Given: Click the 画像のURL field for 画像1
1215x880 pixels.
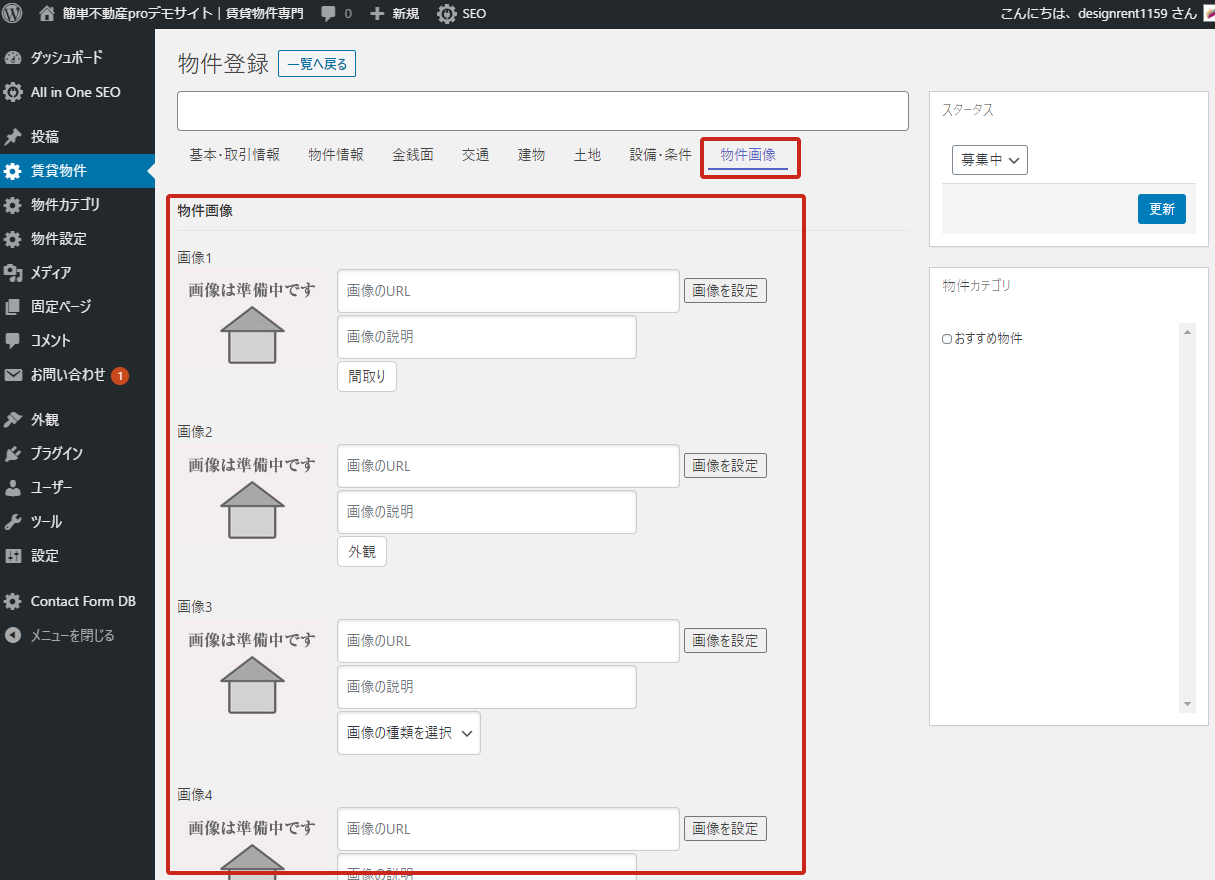Looking at the screenshot, I should pyautogui.click(x=508, y=291).
